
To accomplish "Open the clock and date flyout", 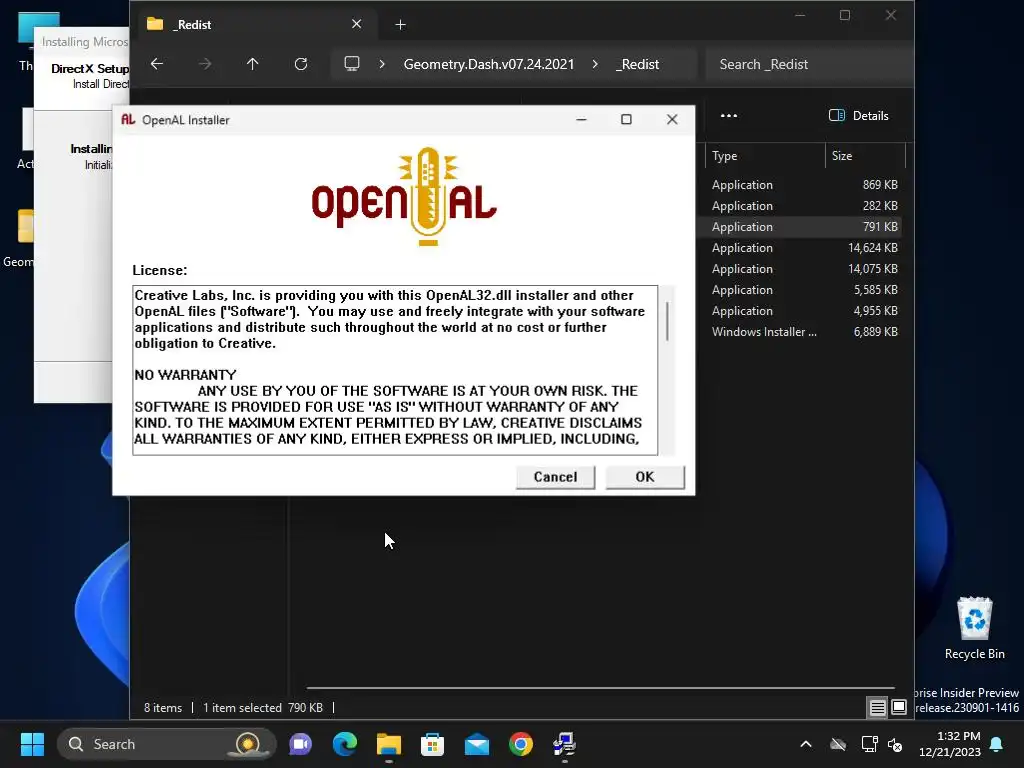I will coord(950,744).
